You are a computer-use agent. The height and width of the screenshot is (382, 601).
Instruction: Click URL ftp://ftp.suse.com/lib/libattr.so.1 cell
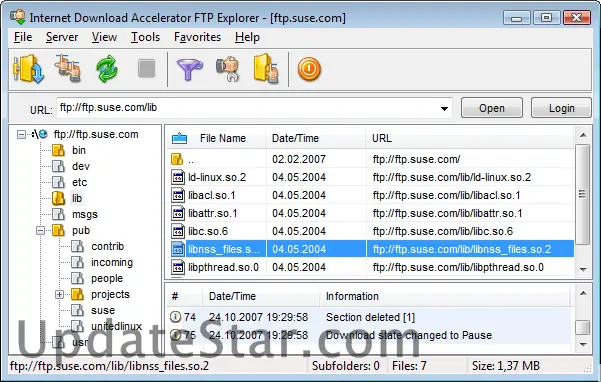click(447, 213)
